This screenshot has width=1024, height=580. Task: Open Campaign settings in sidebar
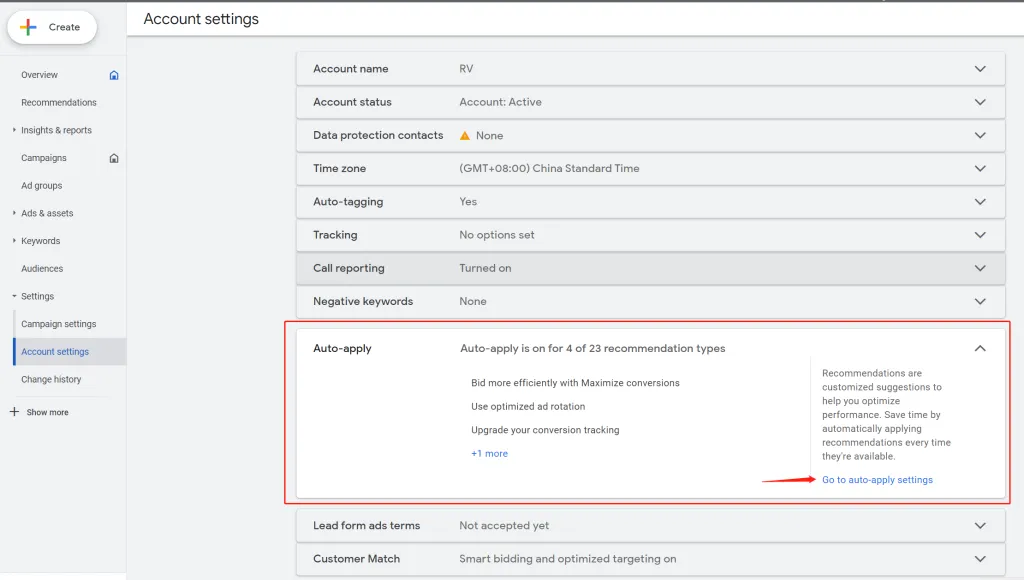(59, 324)
